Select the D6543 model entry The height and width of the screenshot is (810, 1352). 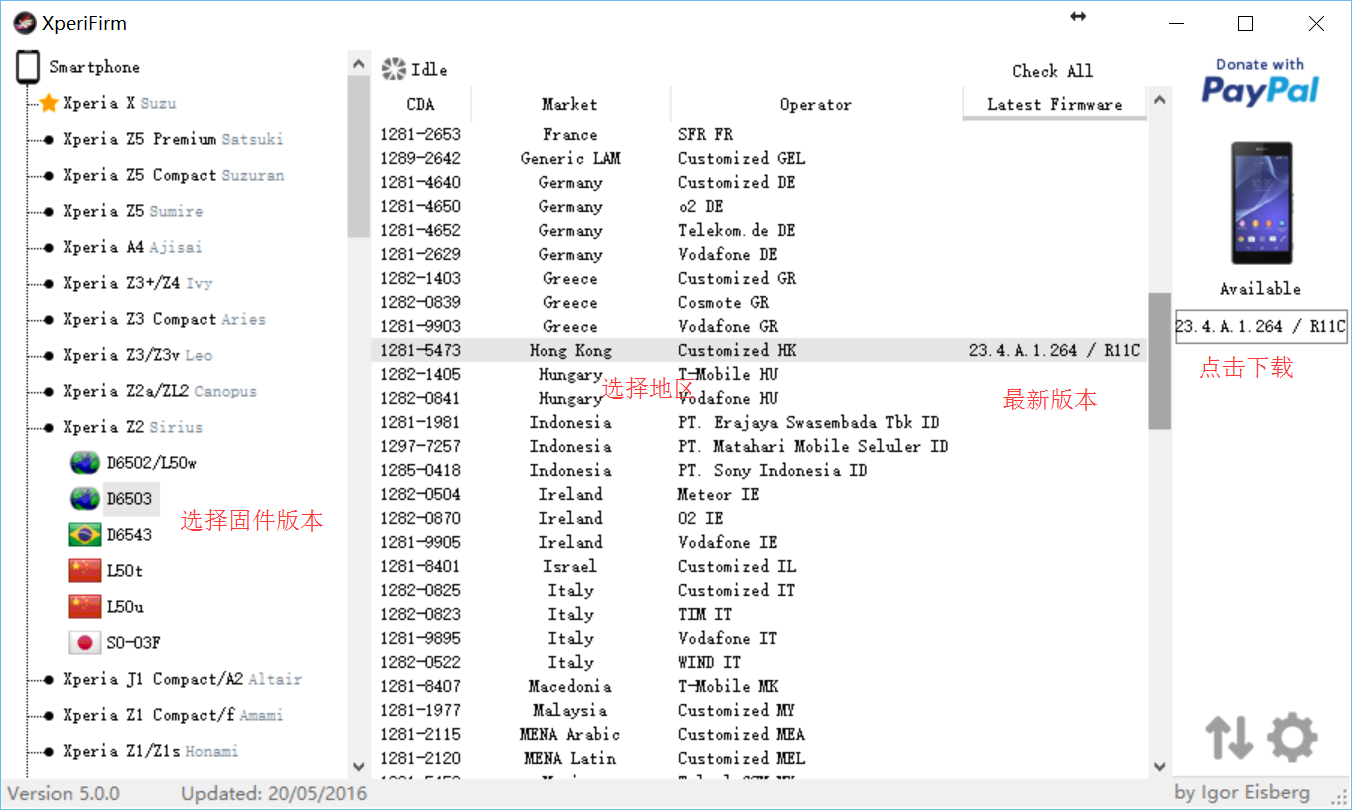[x=129, y=535]
